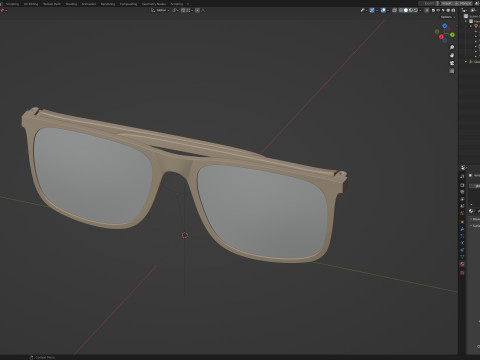
Task: Toggle render camera filter icon in outliner header
Action: (x=453, y=10)
